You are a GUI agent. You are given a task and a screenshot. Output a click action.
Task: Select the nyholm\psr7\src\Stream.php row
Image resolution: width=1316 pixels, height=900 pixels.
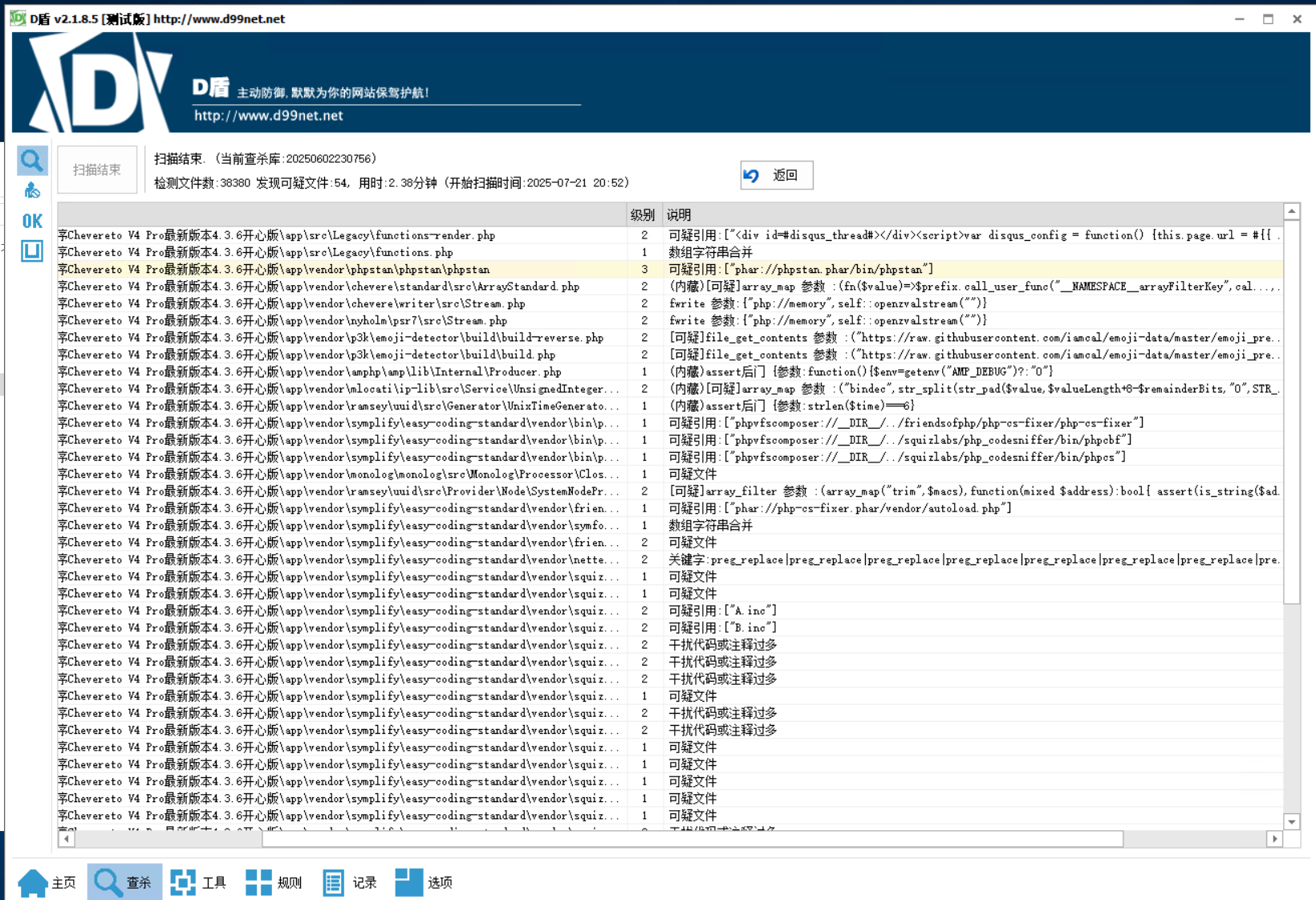(x=670, y=320)
